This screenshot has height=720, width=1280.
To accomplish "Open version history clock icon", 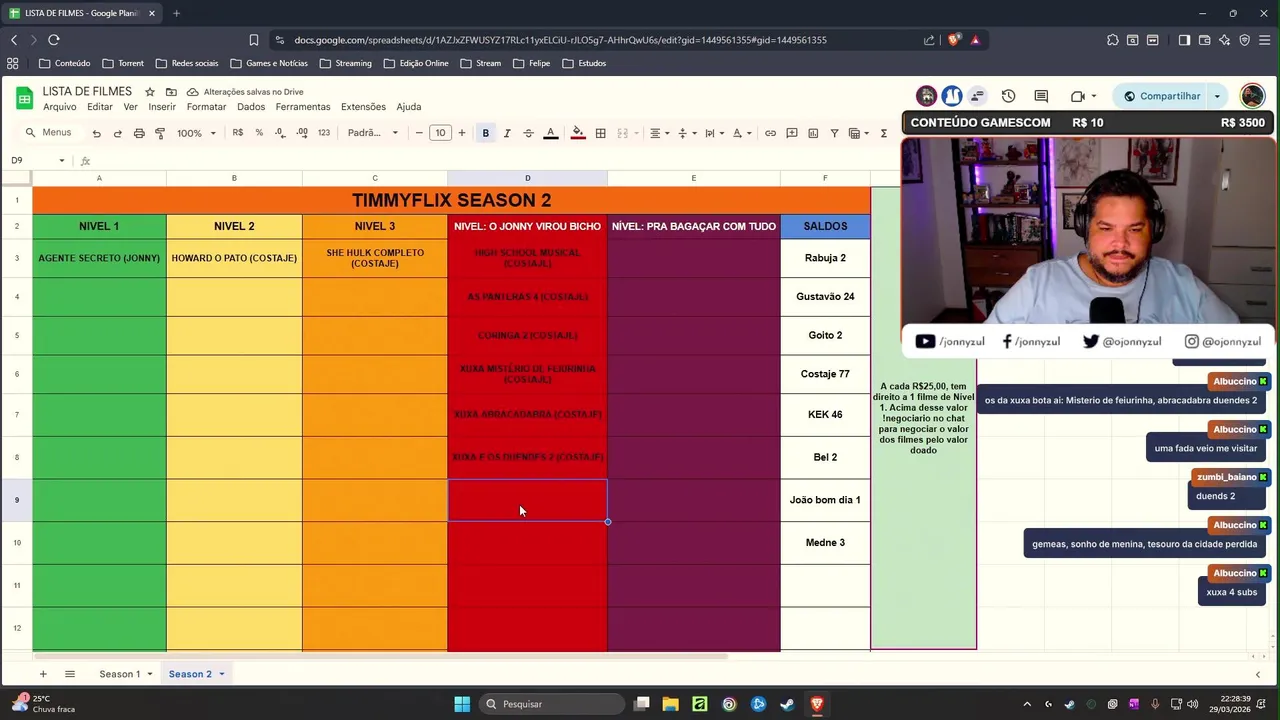I will (x=1008, y=96).
